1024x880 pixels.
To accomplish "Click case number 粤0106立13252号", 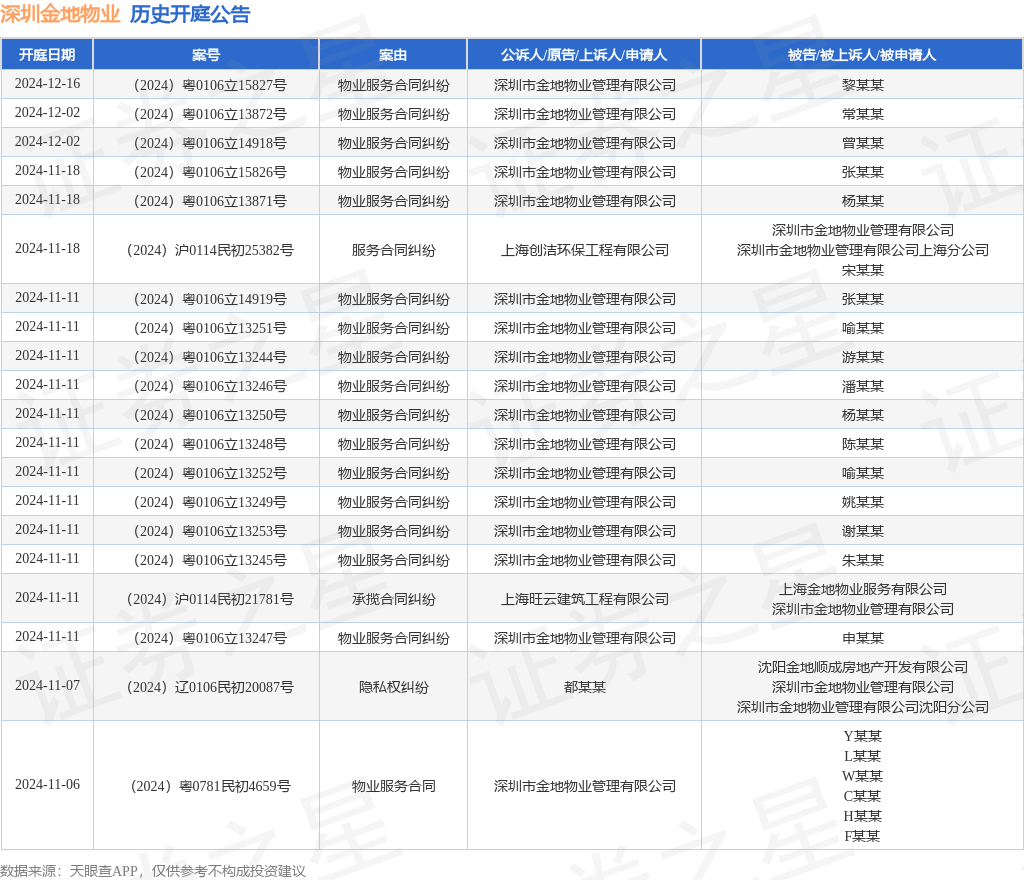I will [x=210, y=473].
